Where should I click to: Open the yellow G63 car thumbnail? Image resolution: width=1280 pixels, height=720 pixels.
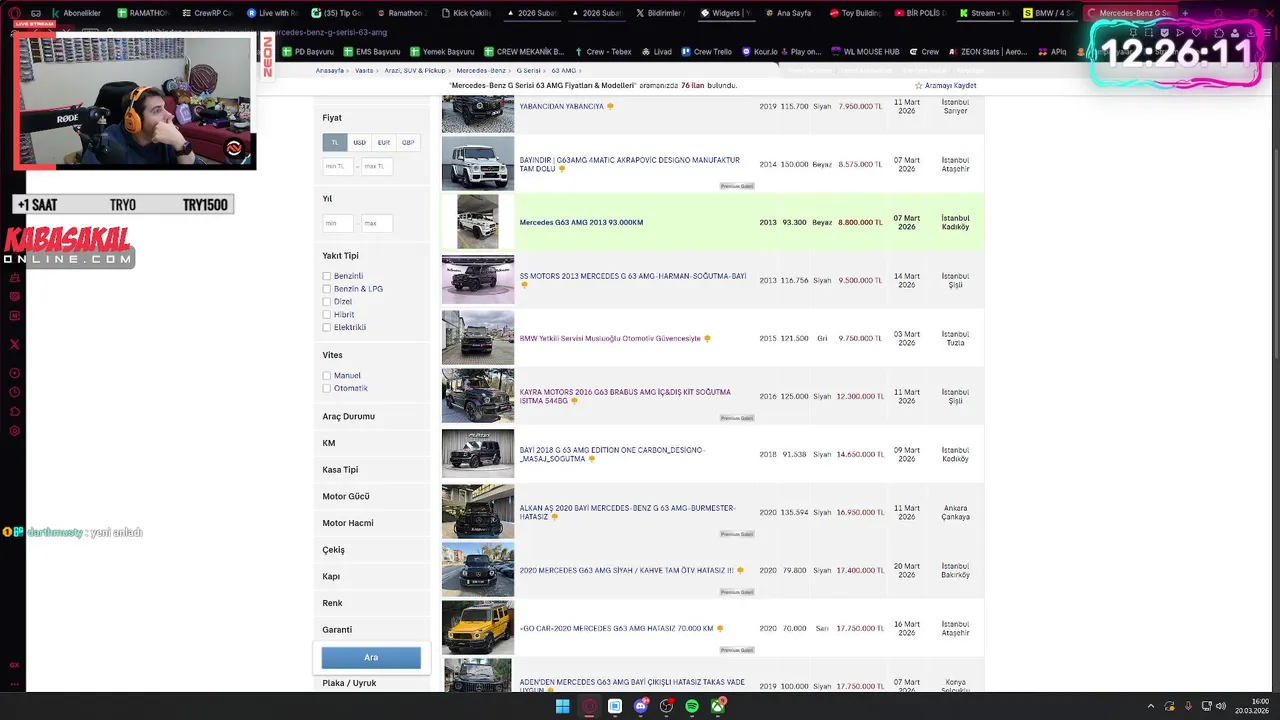(x=478, y=627)
